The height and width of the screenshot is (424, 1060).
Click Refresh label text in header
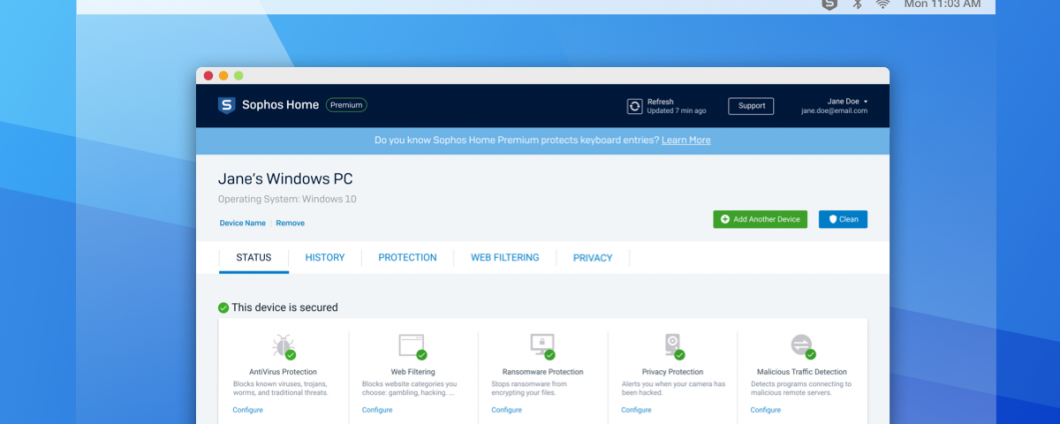point(660,101)
